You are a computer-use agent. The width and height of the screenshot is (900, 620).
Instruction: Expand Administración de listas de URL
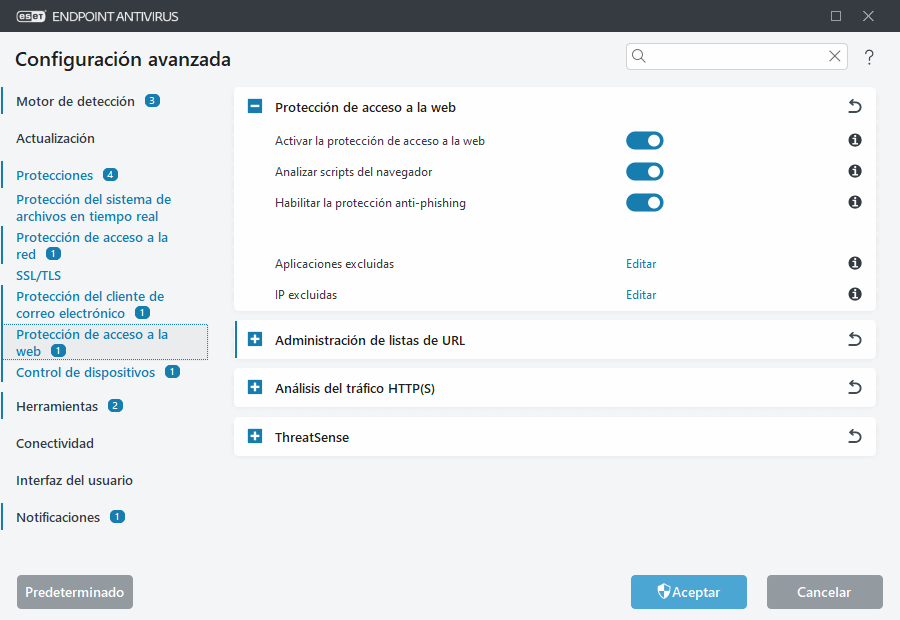[x=255, y=339]
